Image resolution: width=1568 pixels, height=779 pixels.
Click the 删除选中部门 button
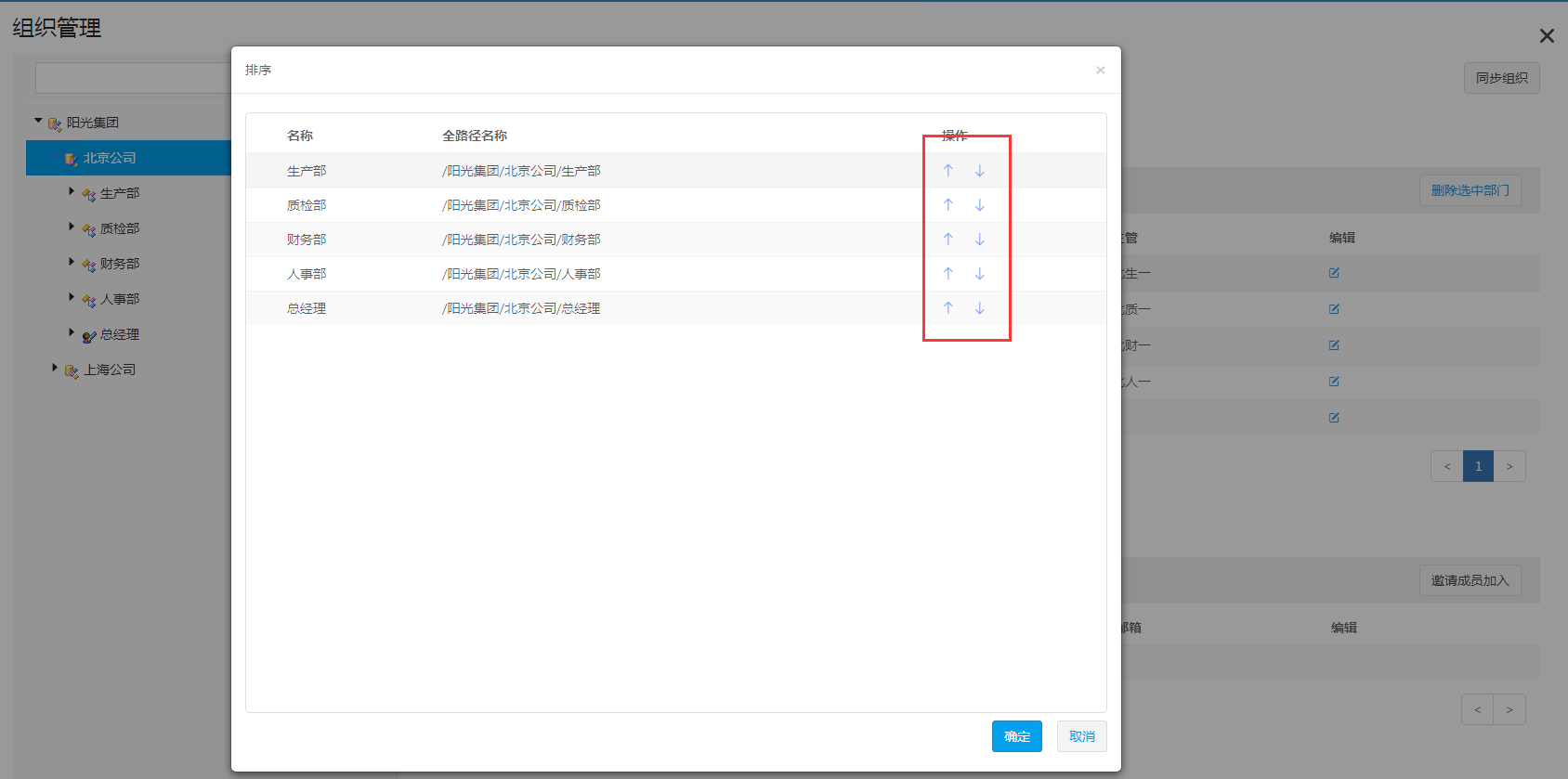click(1470, 190)
